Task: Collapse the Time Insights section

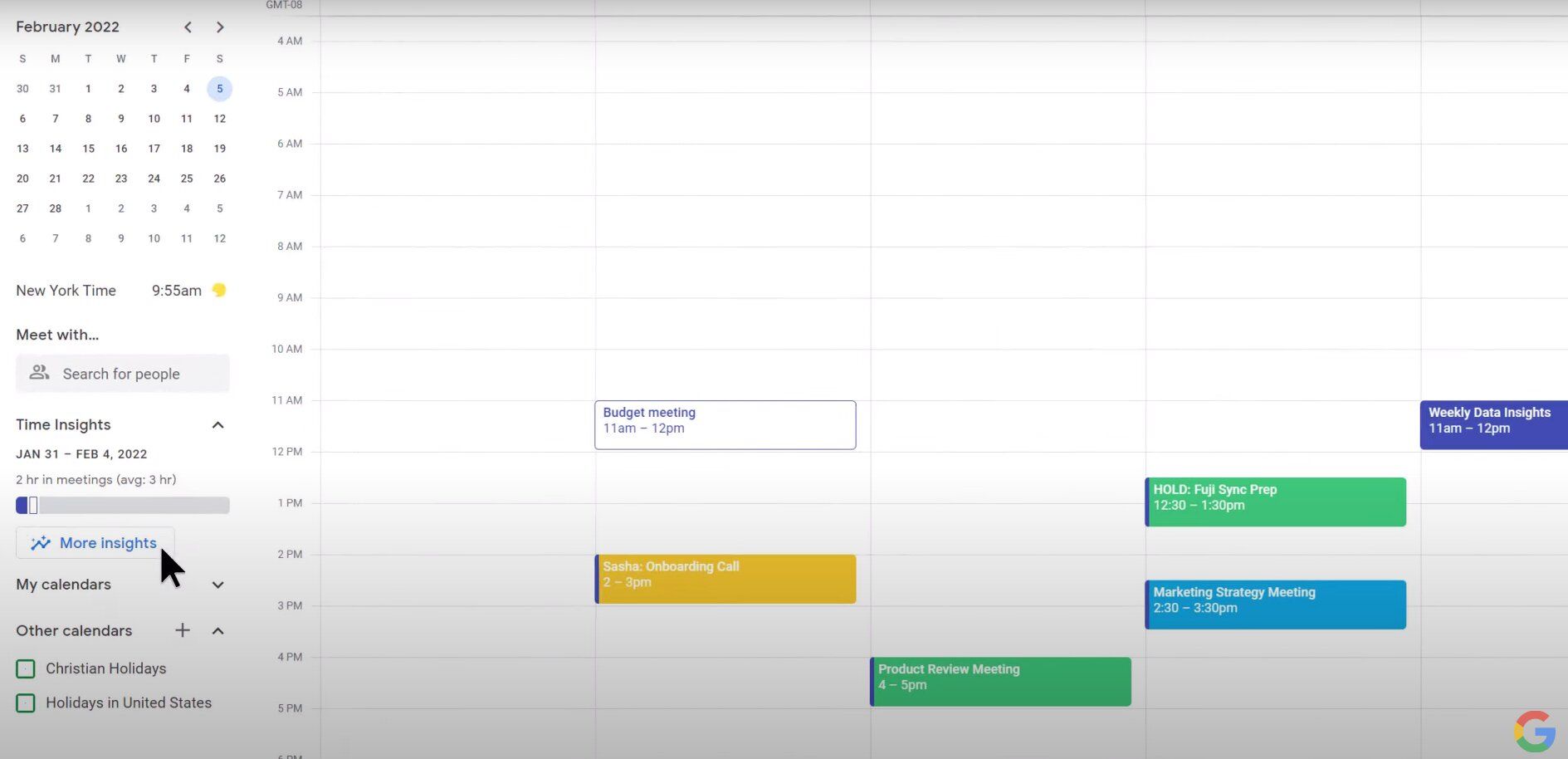Action: (x=217, y=424)
